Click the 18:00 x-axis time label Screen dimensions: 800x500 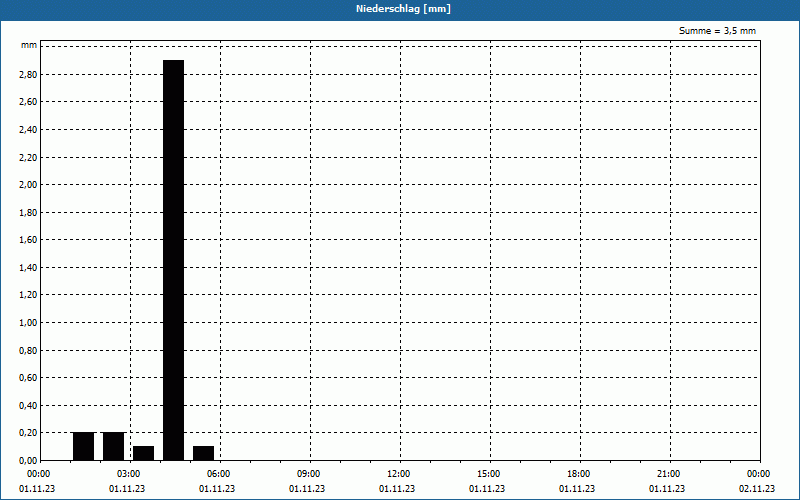click(x=579, y=474)
